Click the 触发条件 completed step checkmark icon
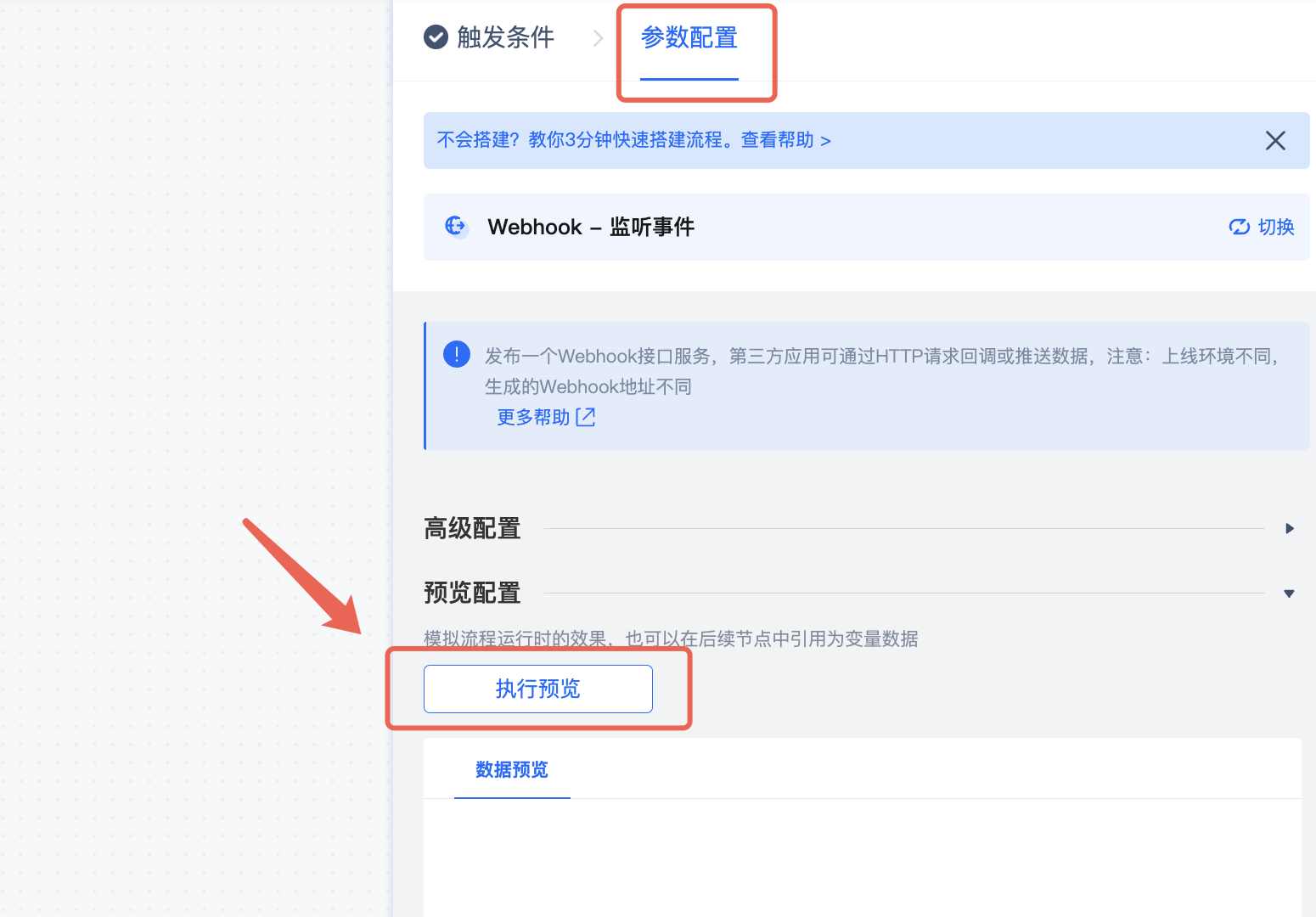The height and width of the screenshot is (917, 1316). click(x=436, y=37)
